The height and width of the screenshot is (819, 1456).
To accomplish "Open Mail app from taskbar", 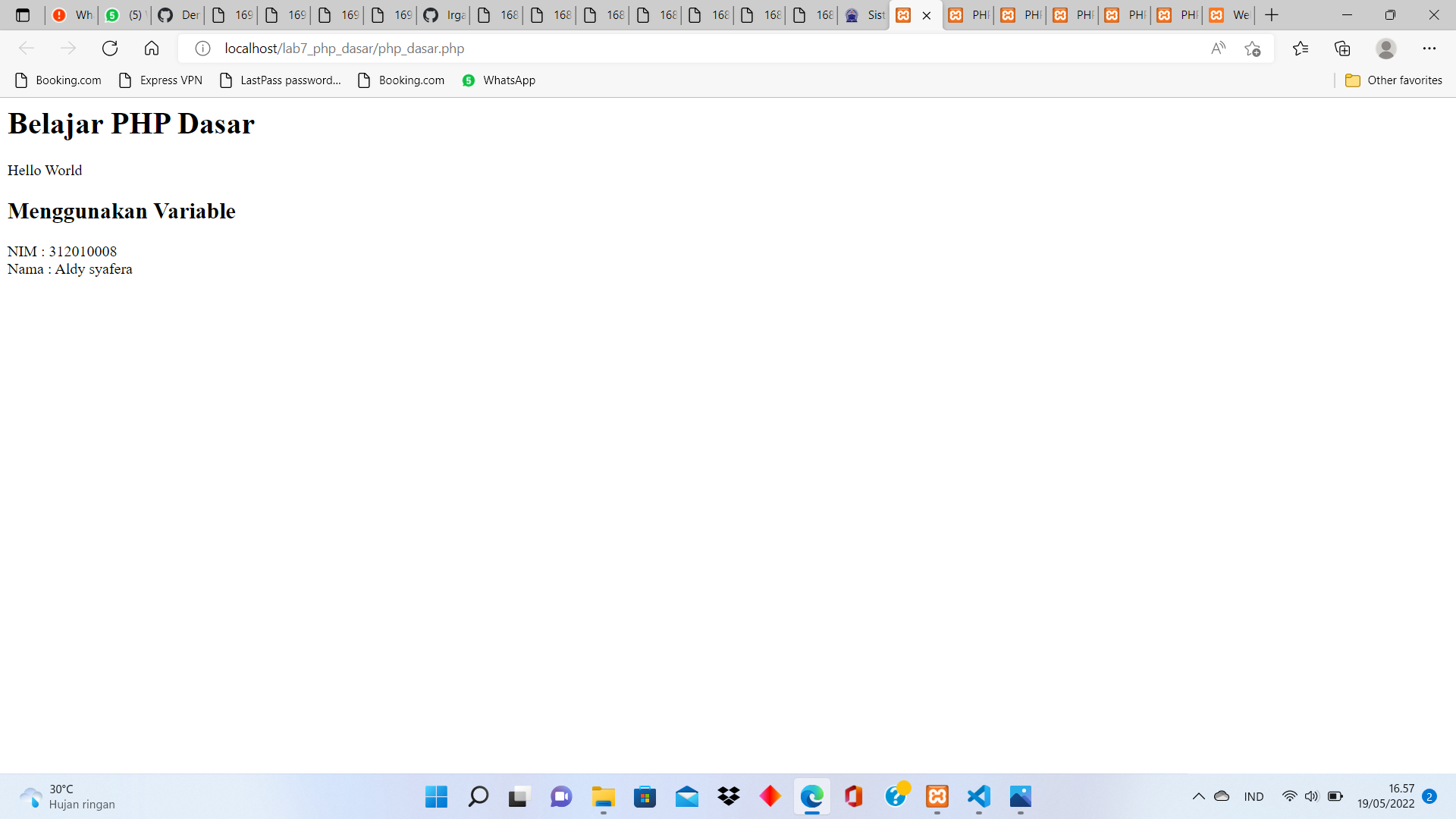I will [x=687, y=796].
